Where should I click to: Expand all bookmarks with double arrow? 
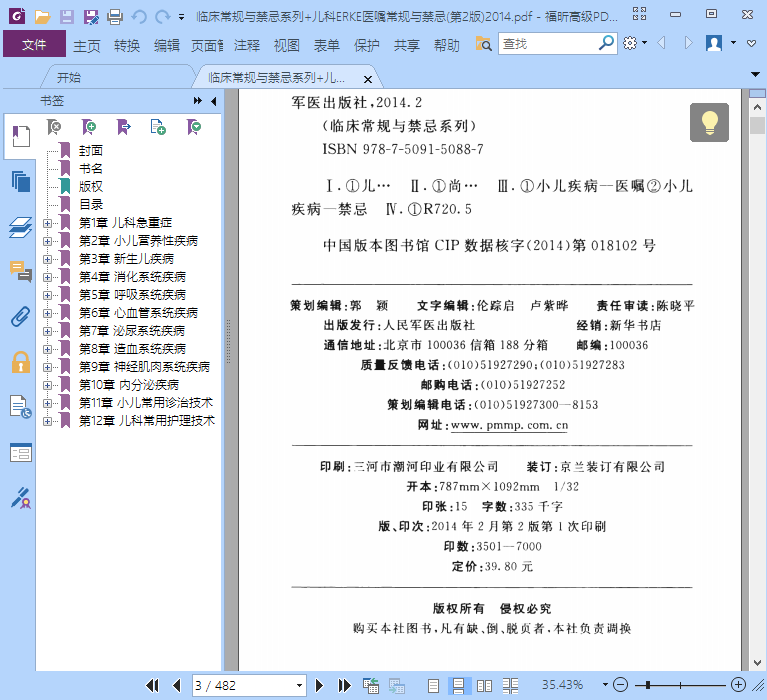pos(198,101)
